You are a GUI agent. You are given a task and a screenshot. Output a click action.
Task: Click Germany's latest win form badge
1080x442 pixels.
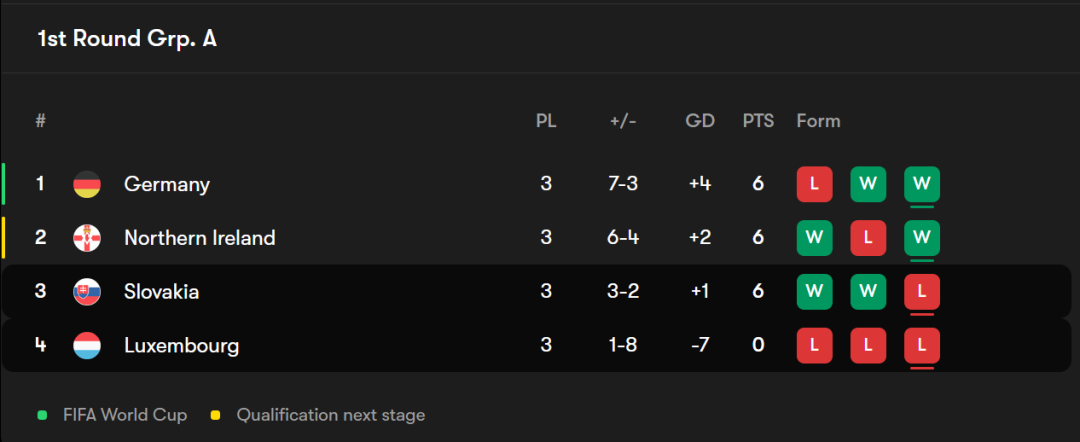point(922,184)
